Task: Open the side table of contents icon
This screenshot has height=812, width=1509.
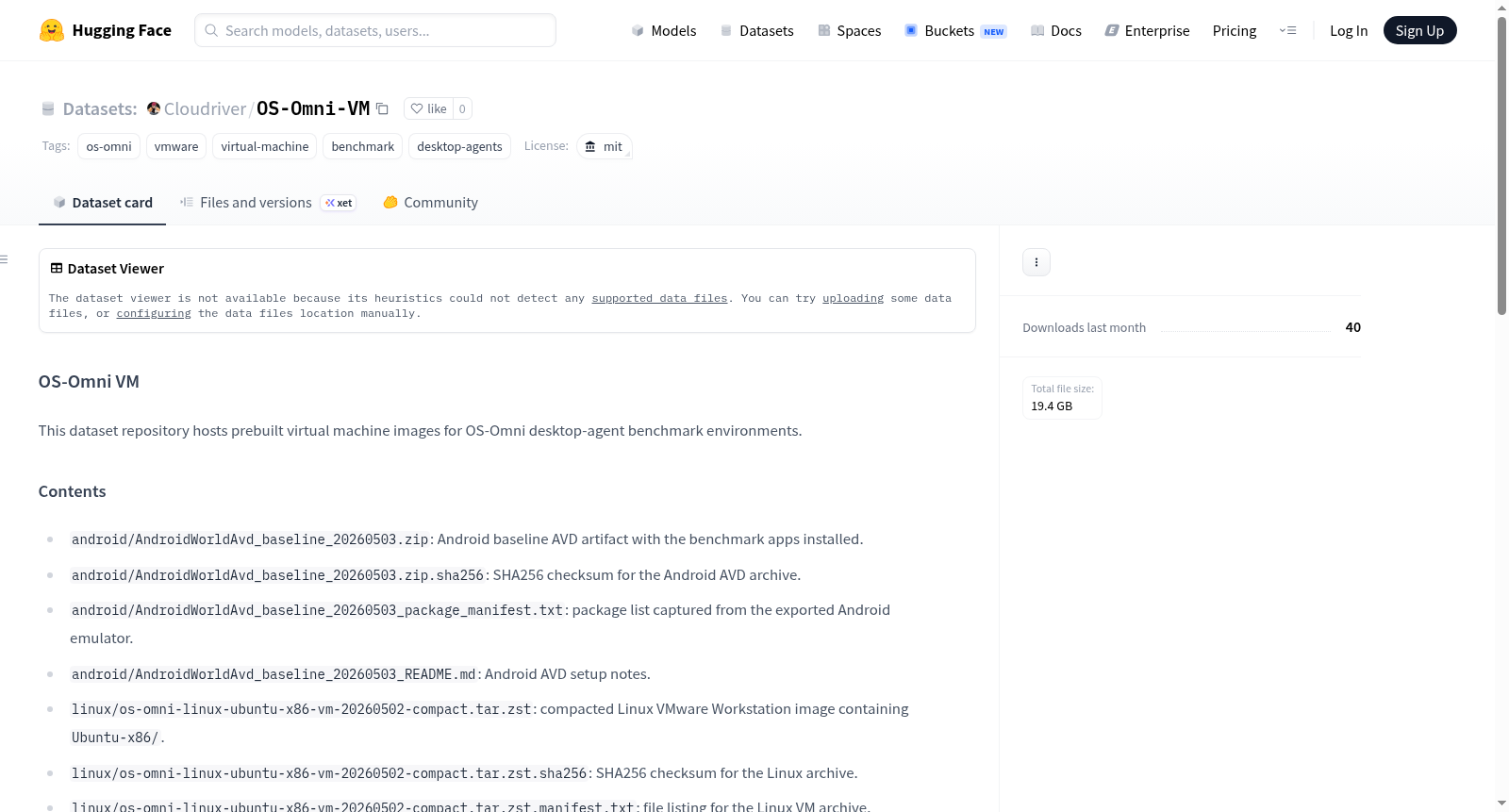Action: tap(5, 259)
